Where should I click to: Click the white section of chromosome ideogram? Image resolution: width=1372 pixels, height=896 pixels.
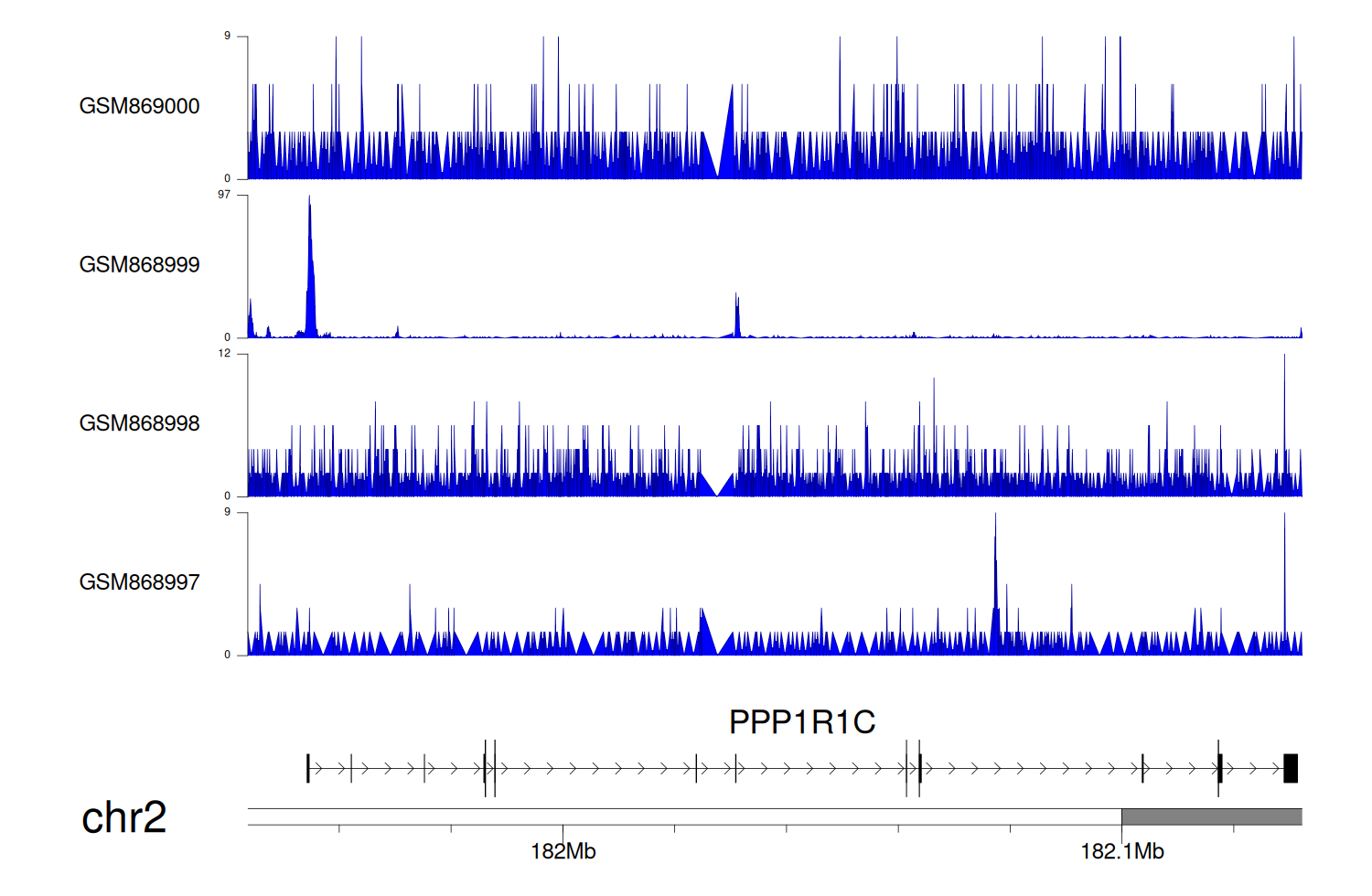pos(684,816)
